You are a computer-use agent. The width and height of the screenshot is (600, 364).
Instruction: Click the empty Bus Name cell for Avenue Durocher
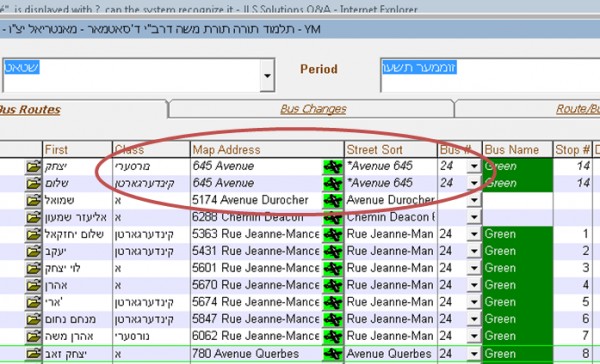pos(517,200)
